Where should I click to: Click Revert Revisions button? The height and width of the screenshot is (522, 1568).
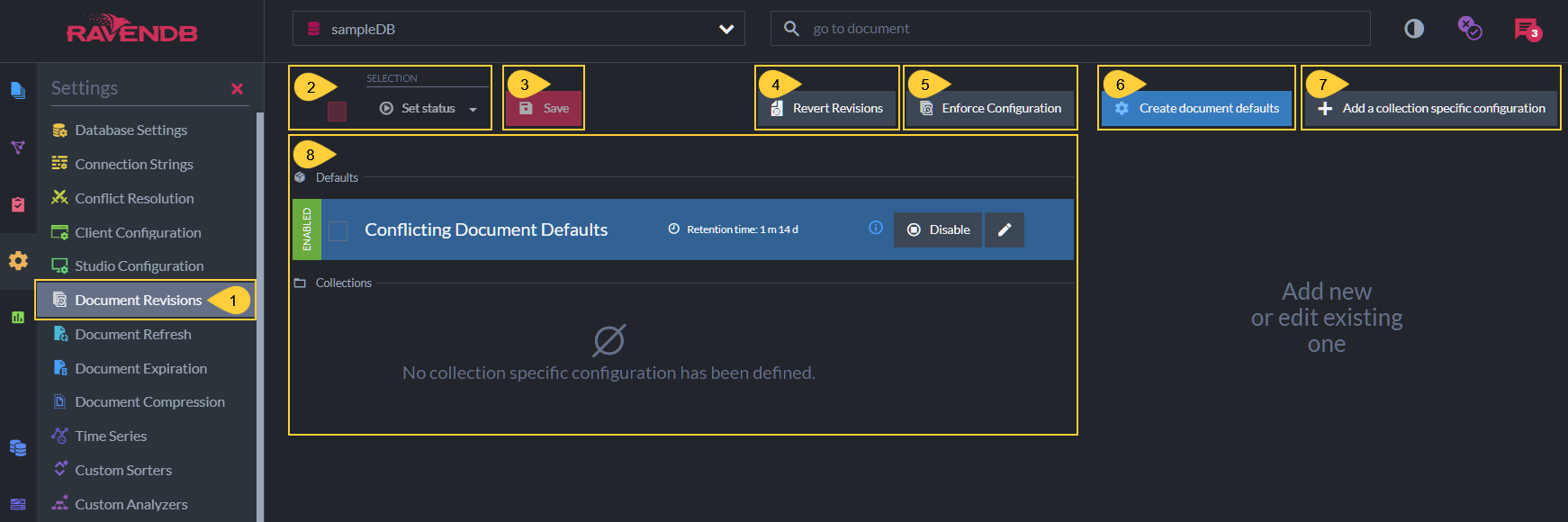[827, 108]
